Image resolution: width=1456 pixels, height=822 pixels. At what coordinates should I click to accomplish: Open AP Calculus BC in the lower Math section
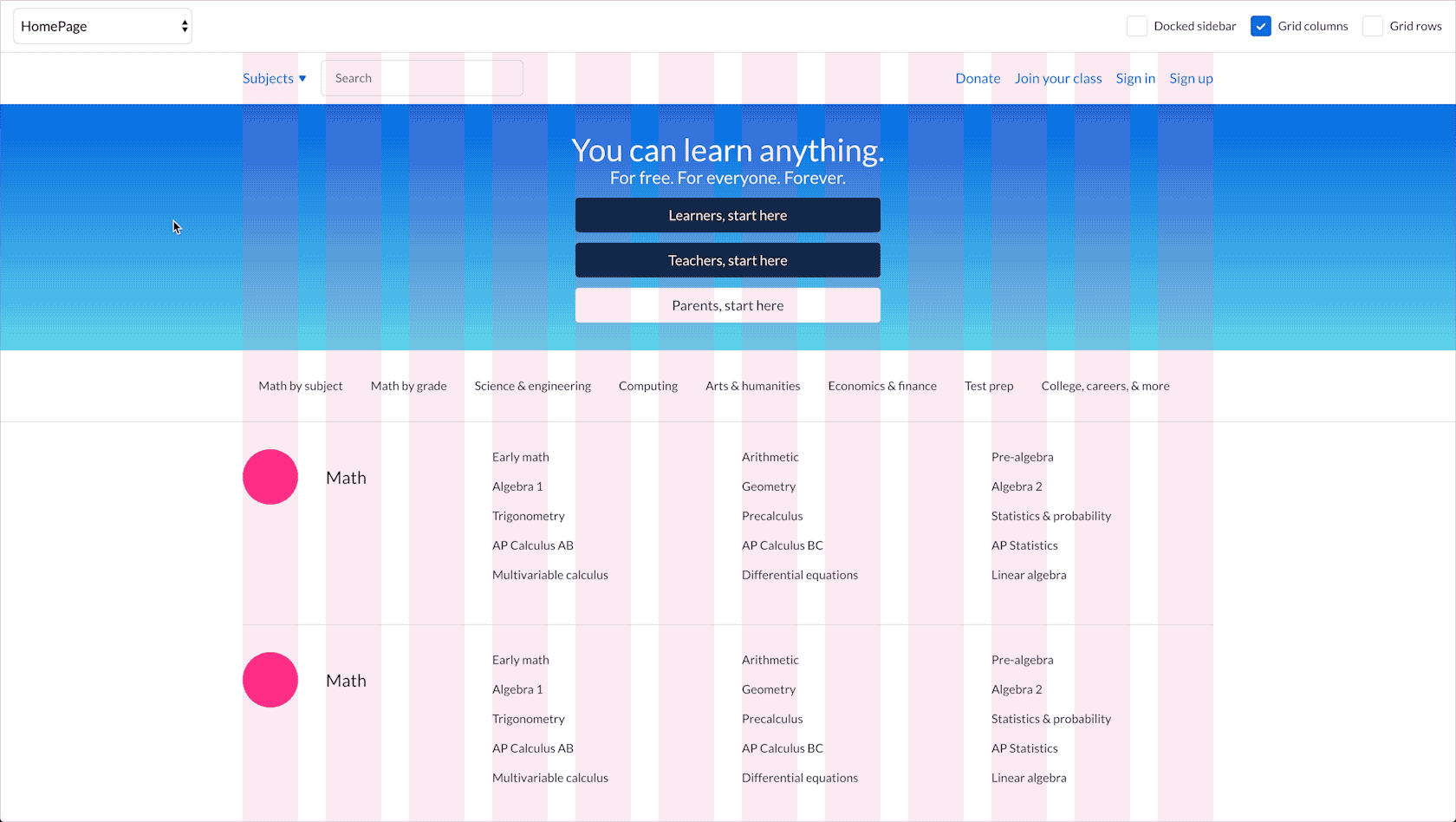point(783,748)
